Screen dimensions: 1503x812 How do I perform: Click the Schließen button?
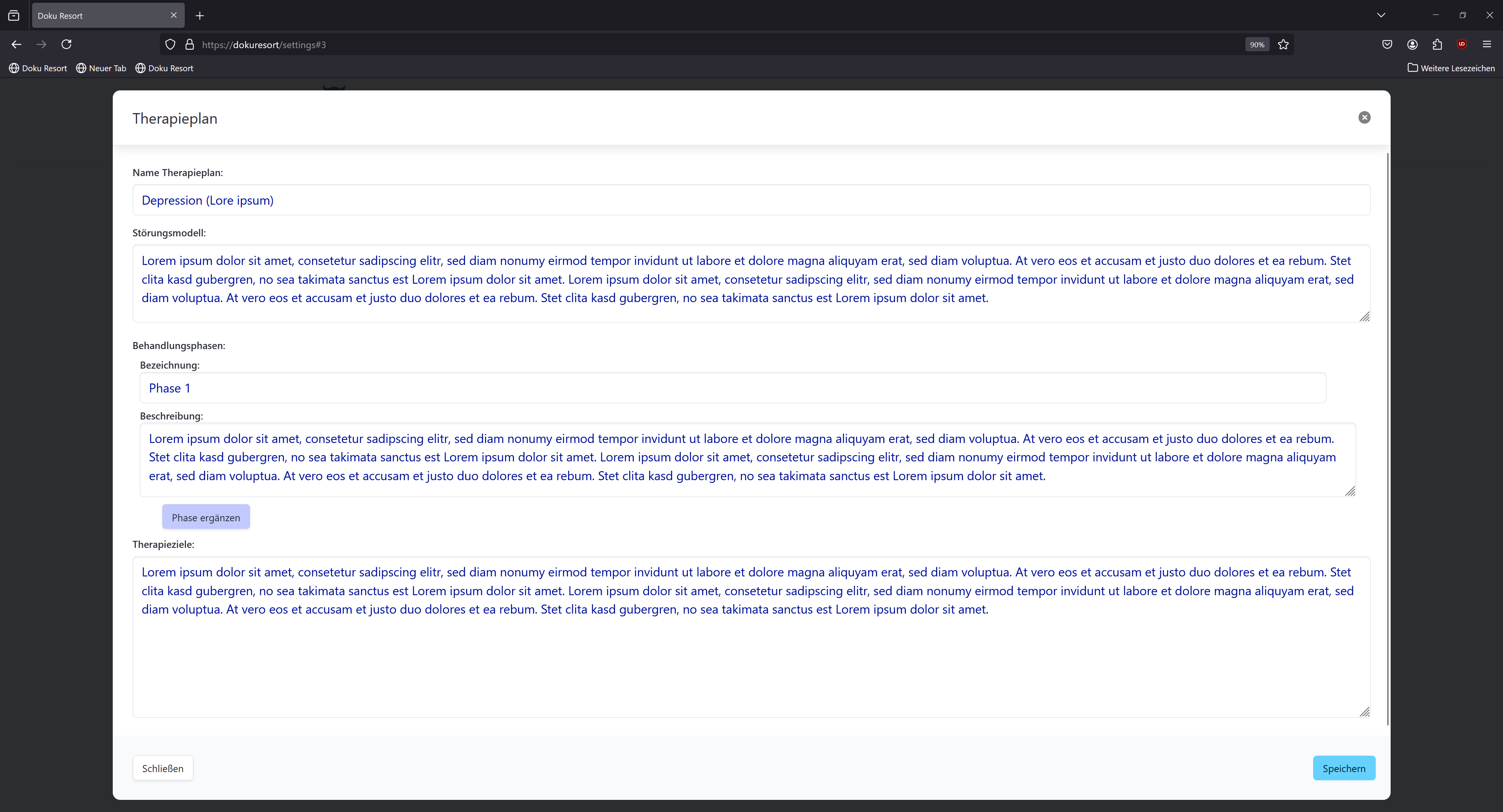163,768
